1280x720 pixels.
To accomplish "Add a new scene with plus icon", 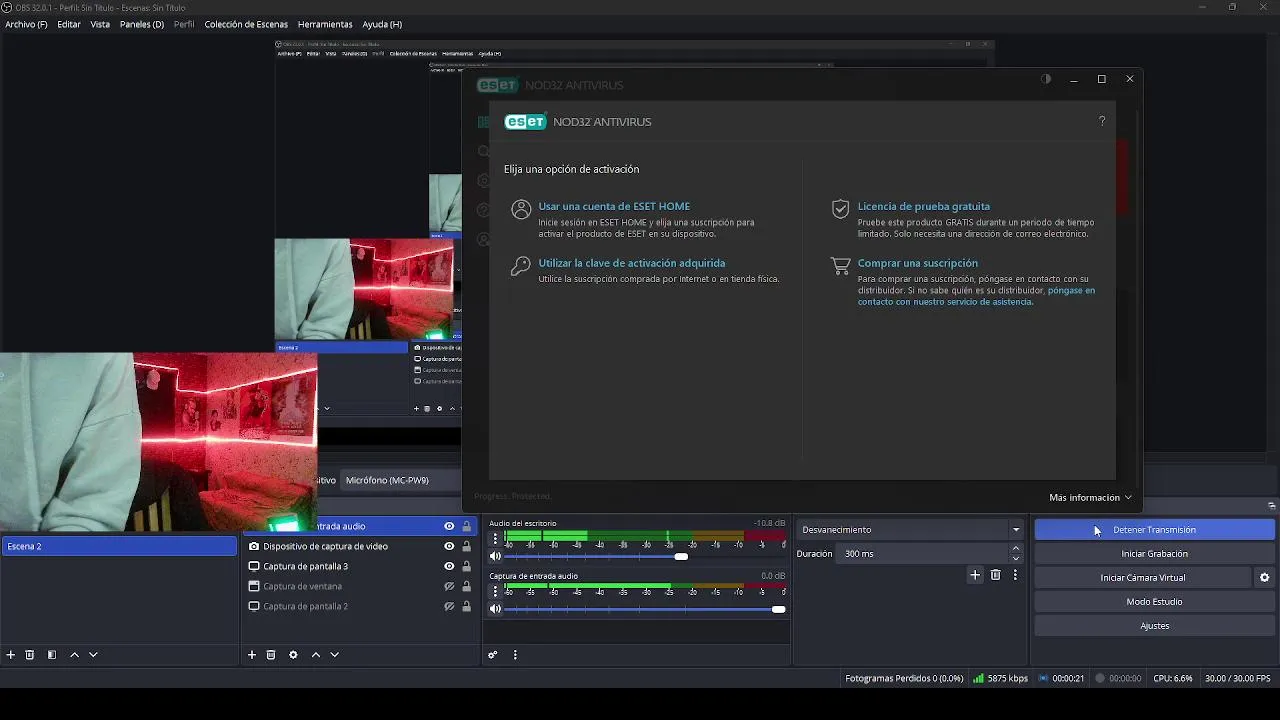I will [11, 655].
